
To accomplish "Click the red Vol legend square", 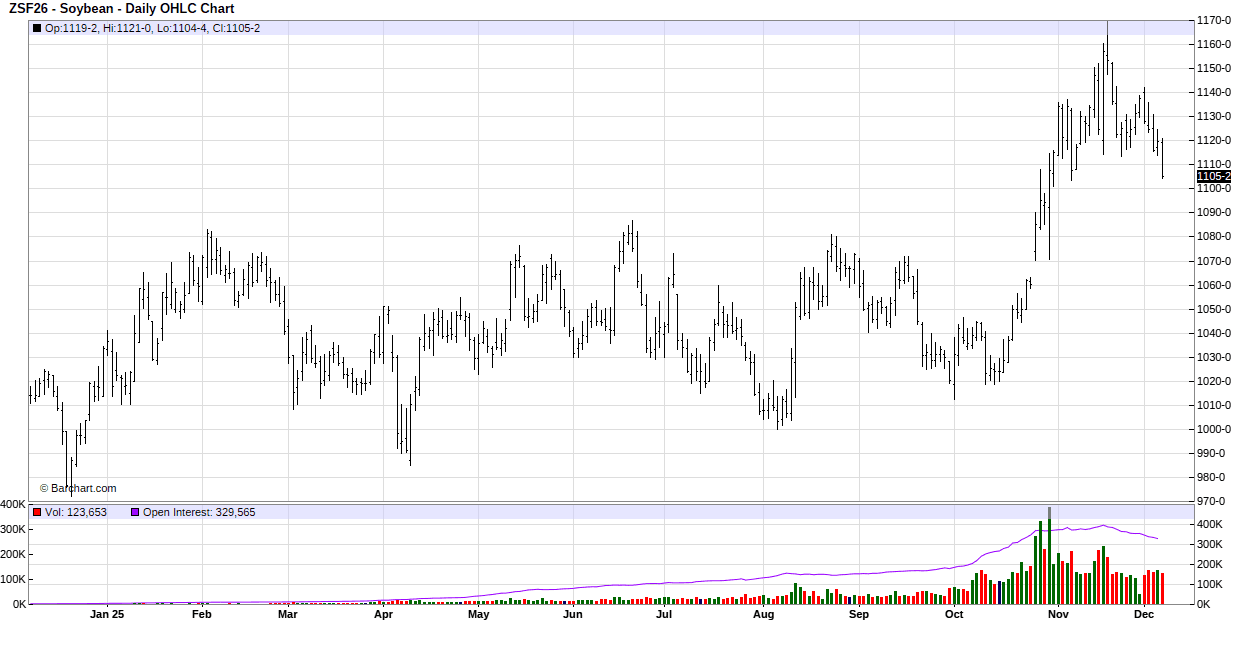I will (x=37, y=512).
